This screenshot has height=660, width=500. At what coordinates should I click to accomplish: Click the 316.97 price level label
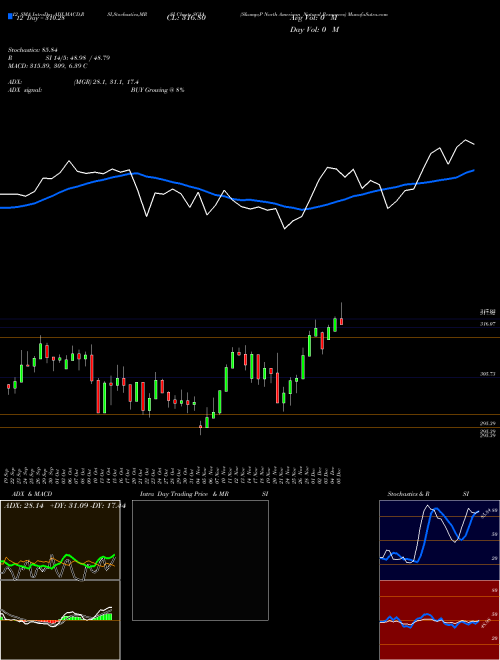click(x=487, y=323)
